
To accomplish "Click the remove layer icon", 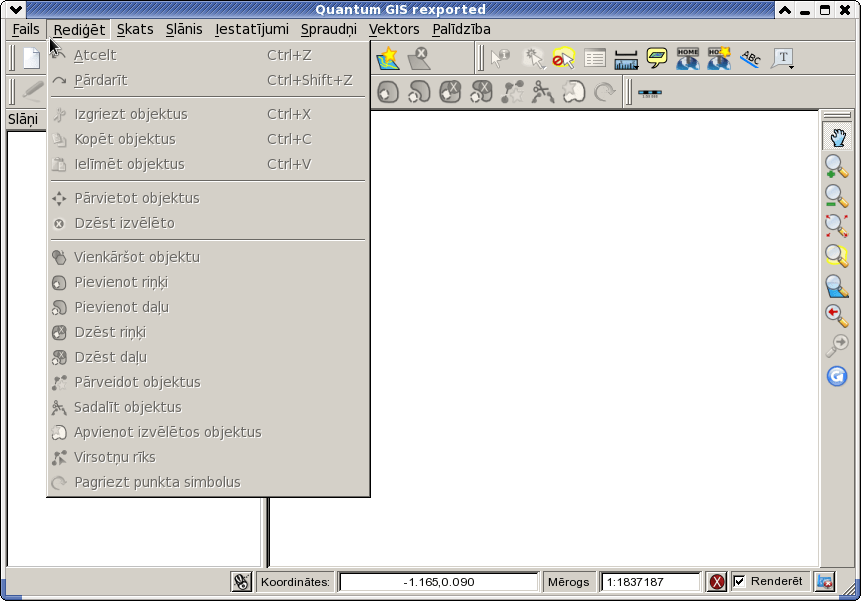I will [419, 58].
